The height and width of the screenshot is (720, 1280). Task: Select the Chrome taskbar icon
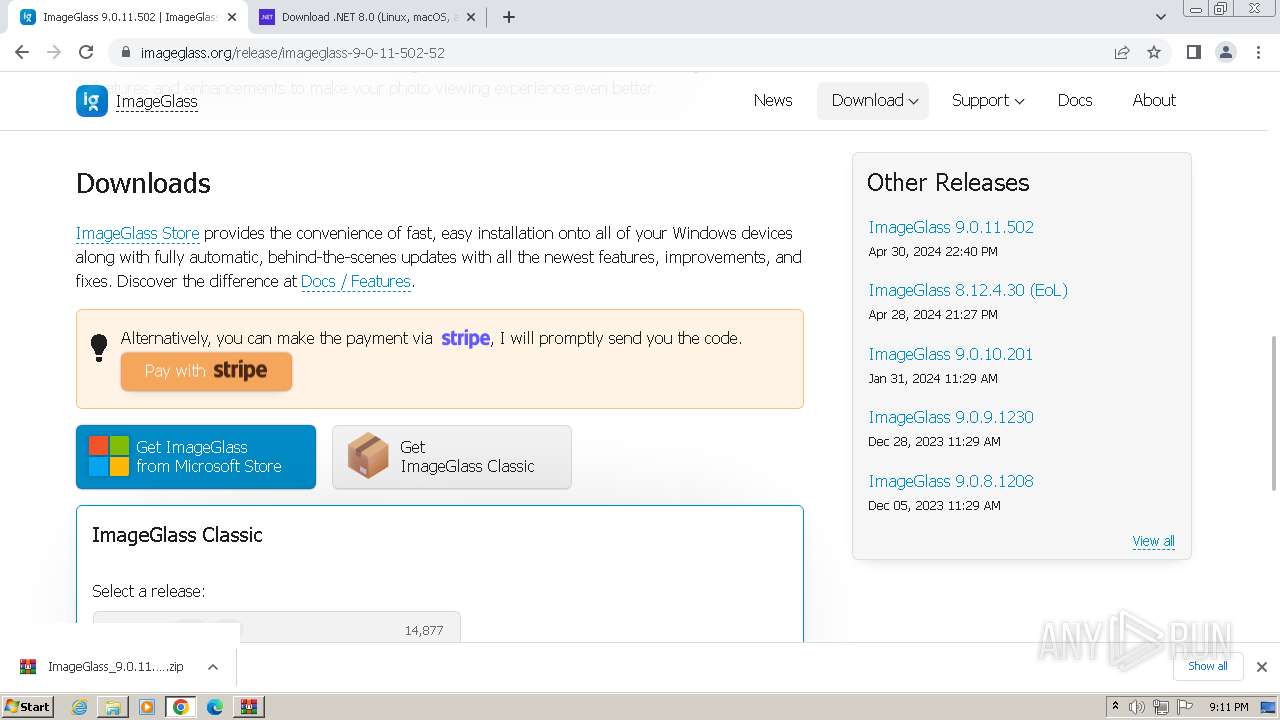pos(181,707)
